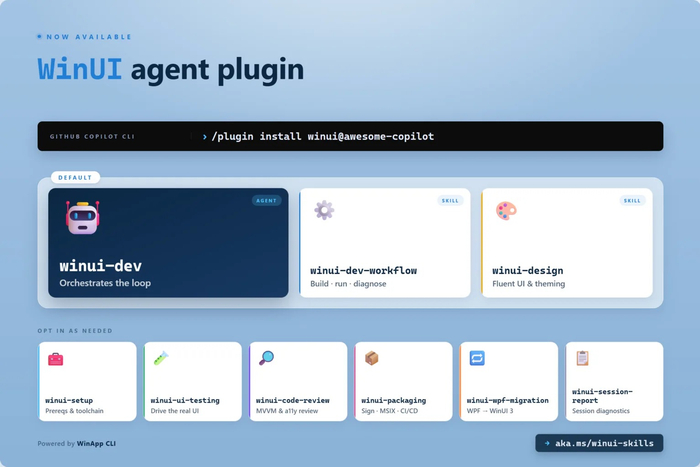700x467 pixels.
Task: Click the paint palette icon on winui-design
Action: pos(506,211)
